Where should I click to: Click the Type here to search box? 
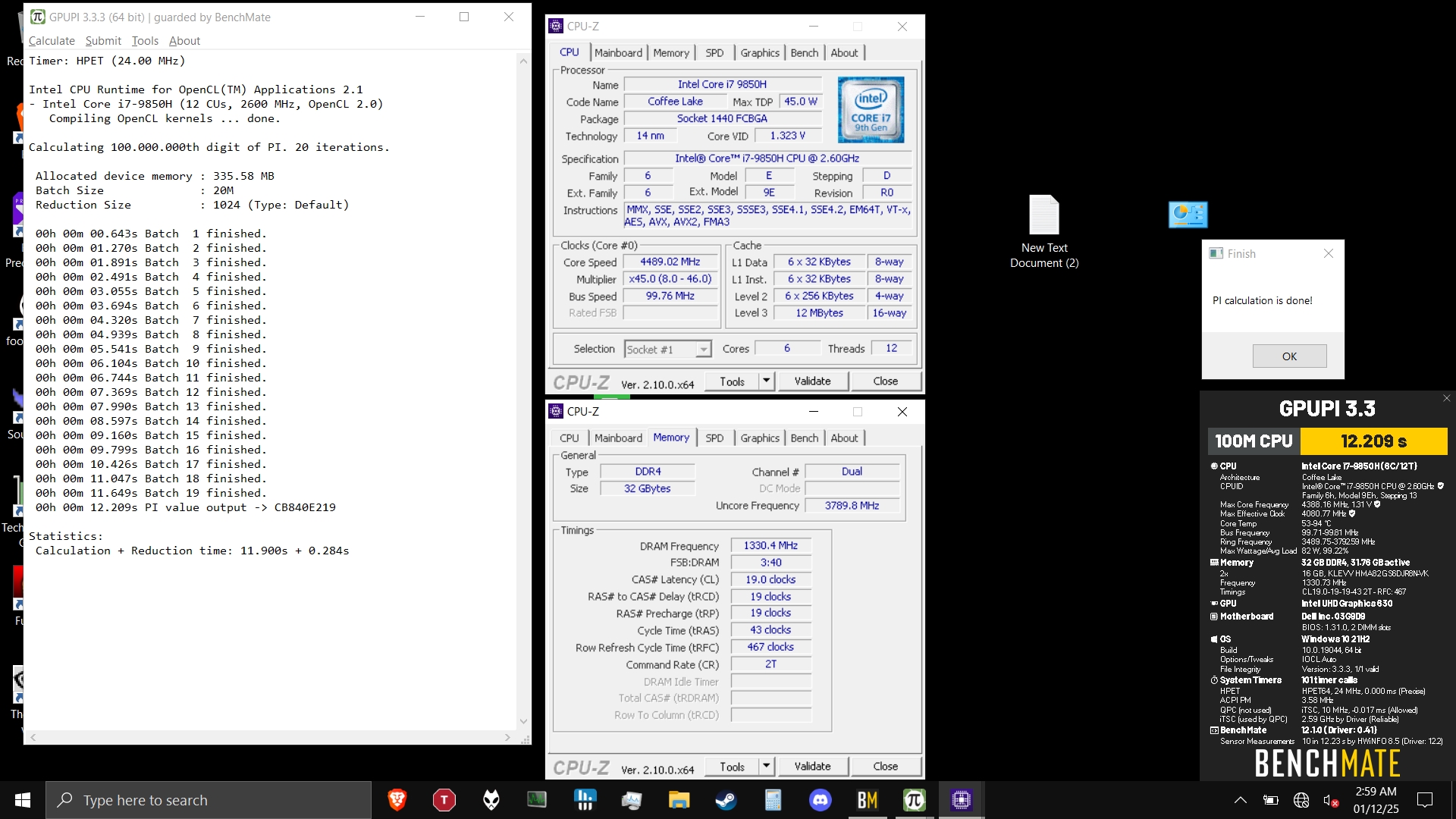pos(209,800)
